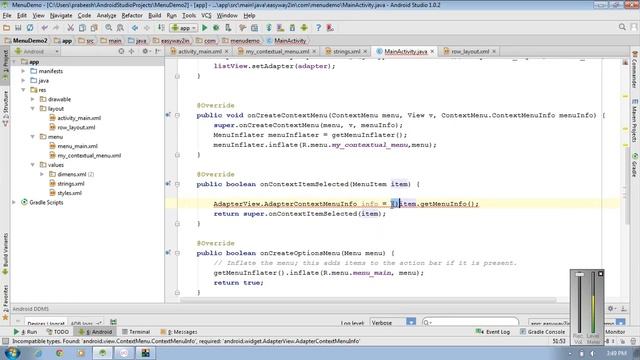Close the strings.xml tab
Viewport: 640px width, 360px height.
click(x=365, y=51)
